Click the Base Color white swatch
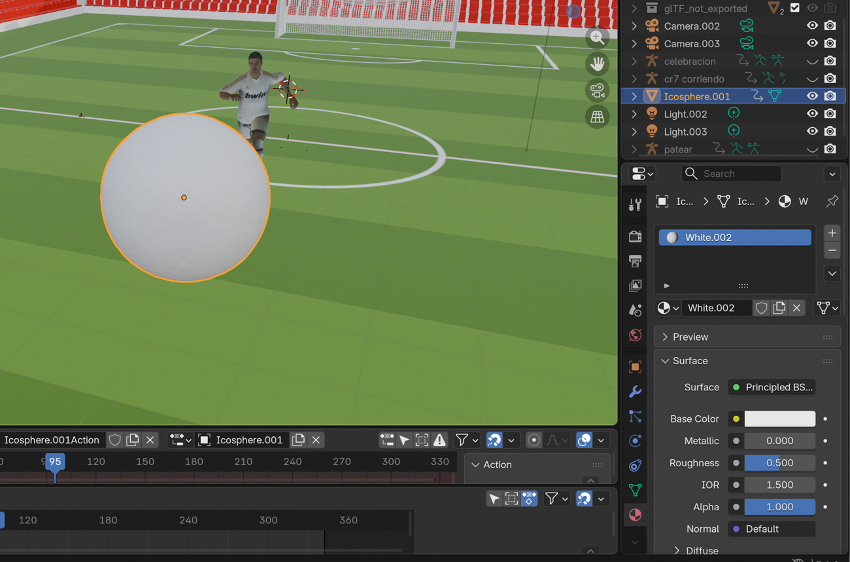This screenshot has height=562, width=850. (x=779, y=419)
